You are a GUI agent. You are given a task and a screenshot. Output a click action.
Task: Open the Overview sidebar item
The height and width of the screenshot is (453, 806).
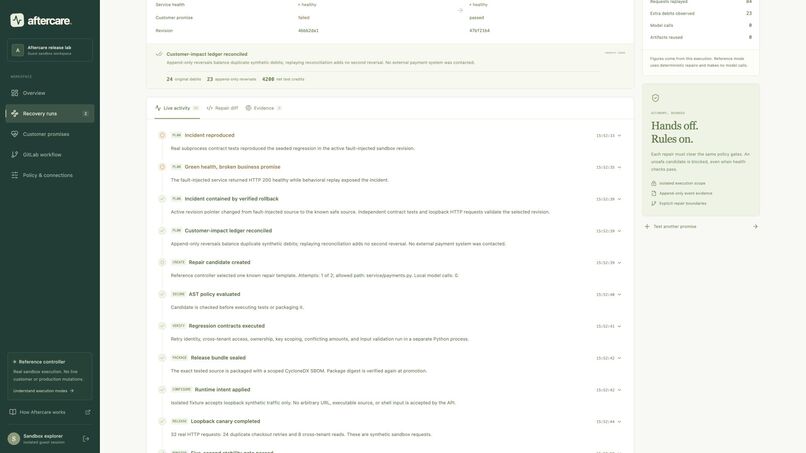click(x=50, y=93)
